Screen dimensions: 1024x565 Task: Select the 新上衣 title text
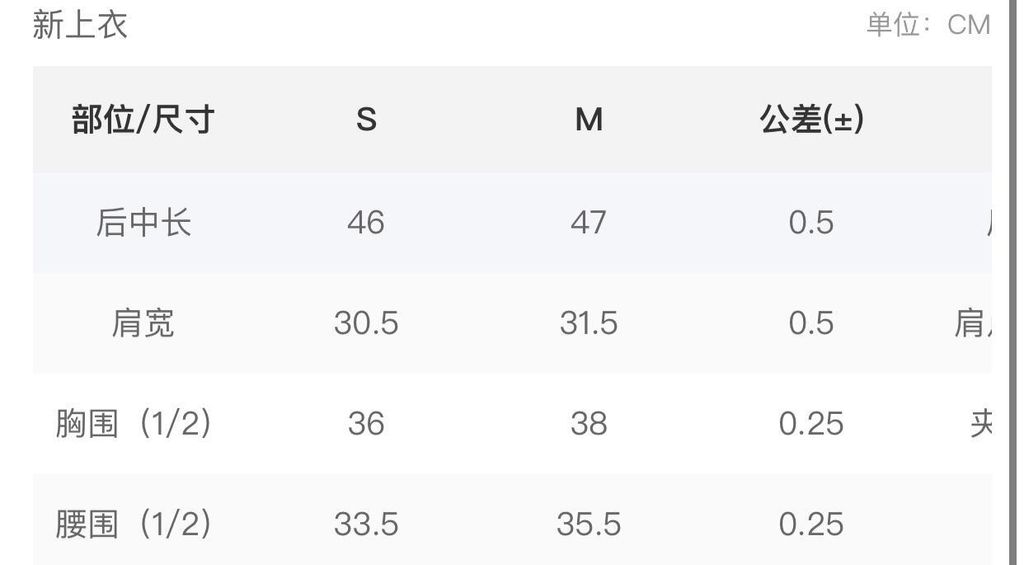pos(80,25)
